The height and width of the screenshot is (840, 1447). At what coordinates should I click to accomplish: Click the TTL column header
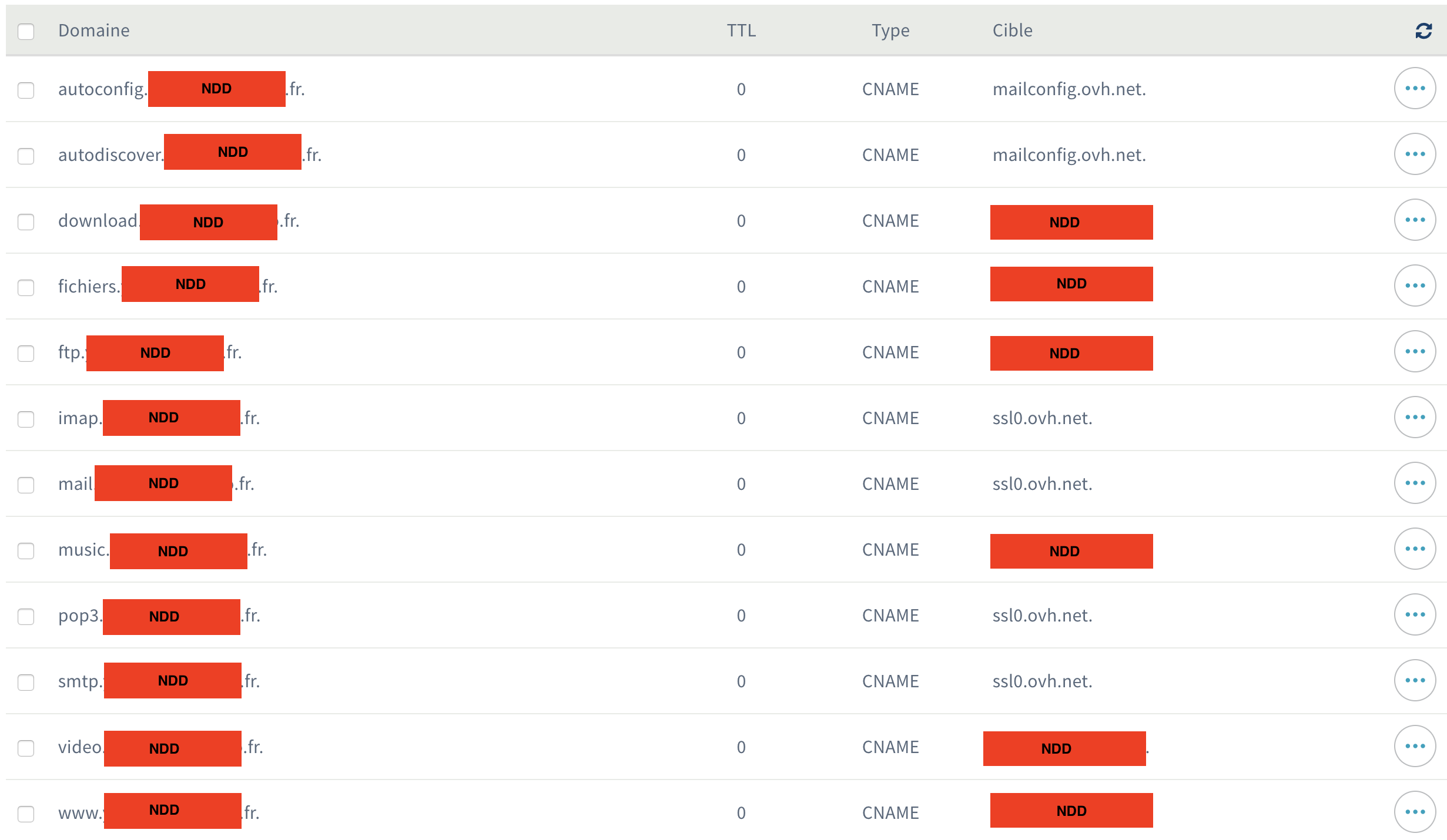pyautogui.click(x=741, y=31)
